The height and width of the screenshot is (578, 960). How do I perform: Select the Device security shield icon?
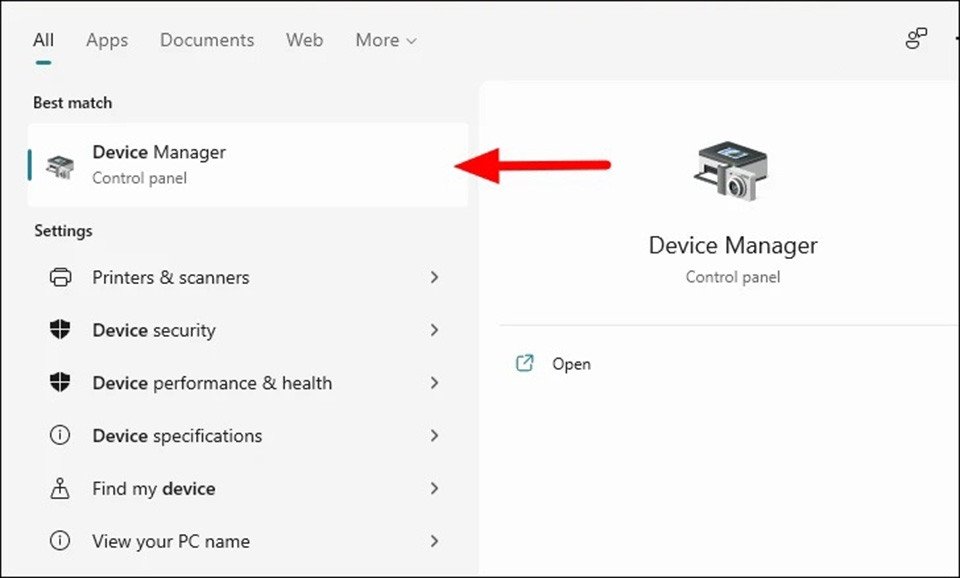pyautogui.click(x=60, y=330)
